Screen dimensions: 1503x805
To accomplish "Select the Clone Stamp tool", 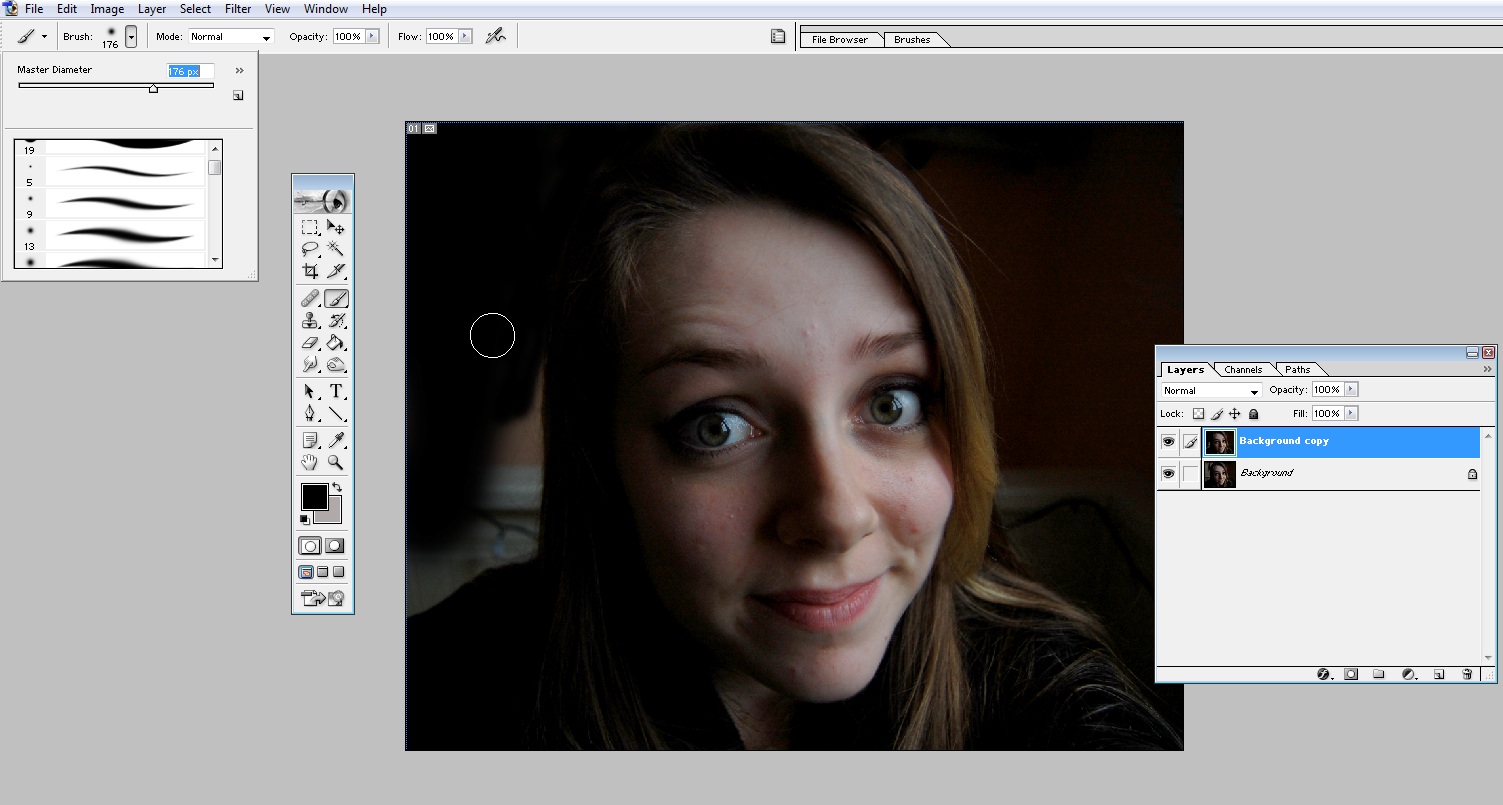I will pos(310,321).
